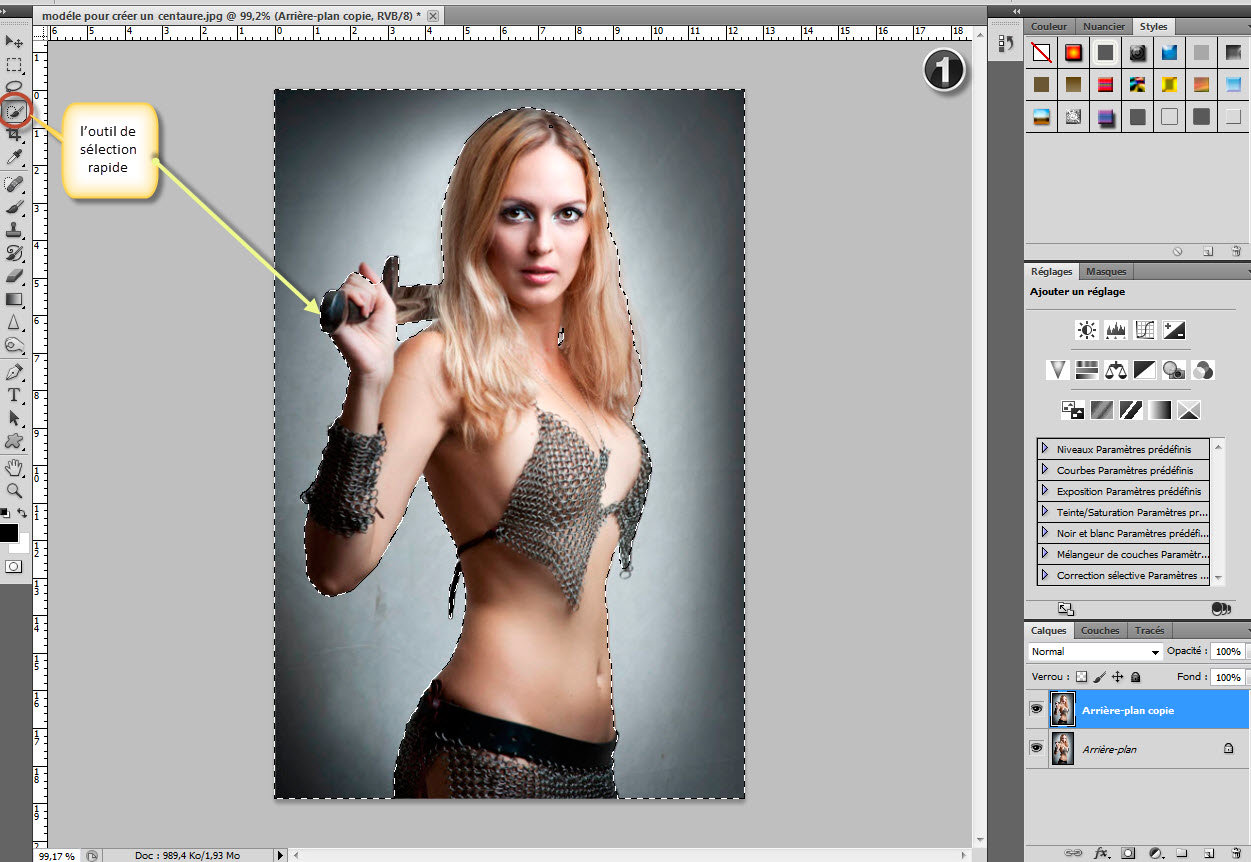The height and width of the screenshot is (862, 1251).
Task: Select the Dodge tool
Action: coord(14,345)
